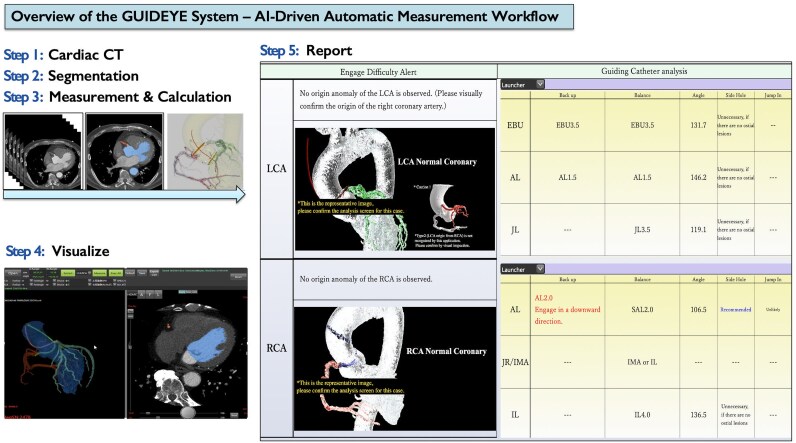Click the first green button in the viewer toolbar
Screen dimensions: 796x443
coord(68,273)
